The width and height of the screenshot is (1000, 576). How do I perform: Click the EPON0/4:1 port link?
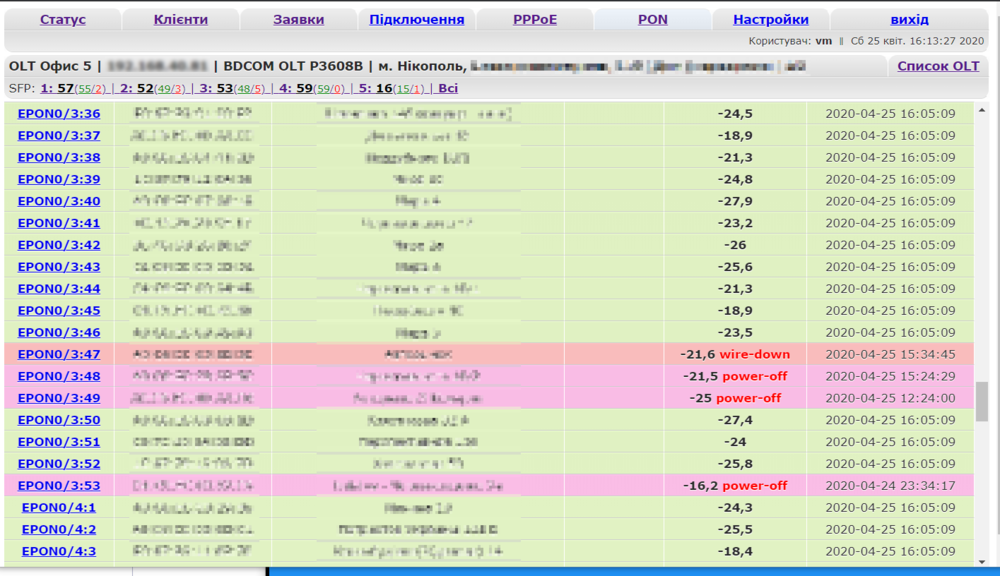click(59, 508)
